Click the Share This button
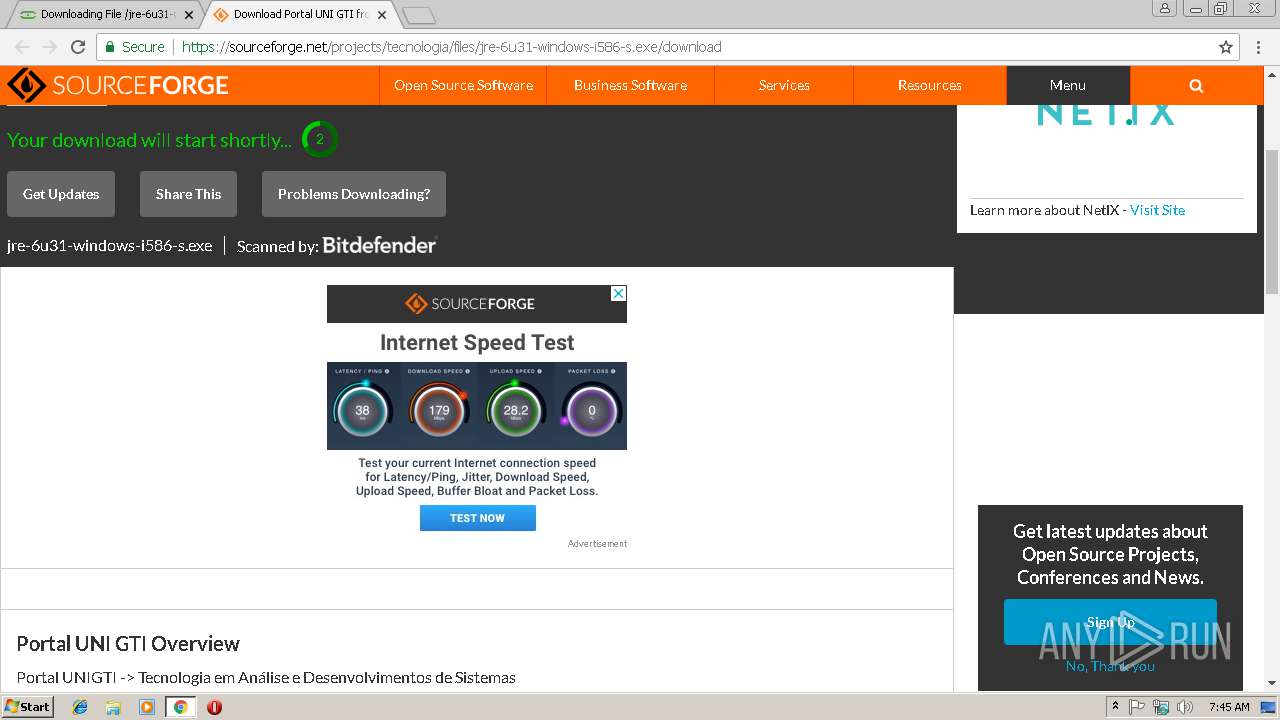 click(188, 194)
